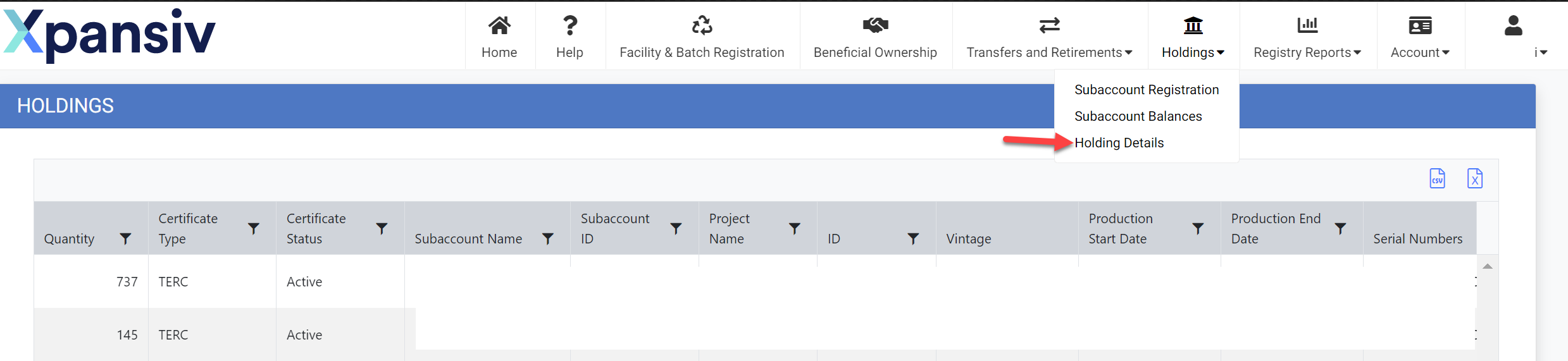The width and height of the screenshot is (1568, 361).
Task: Click the user profile avatar icon
Action: click(x=1513, y=26)
